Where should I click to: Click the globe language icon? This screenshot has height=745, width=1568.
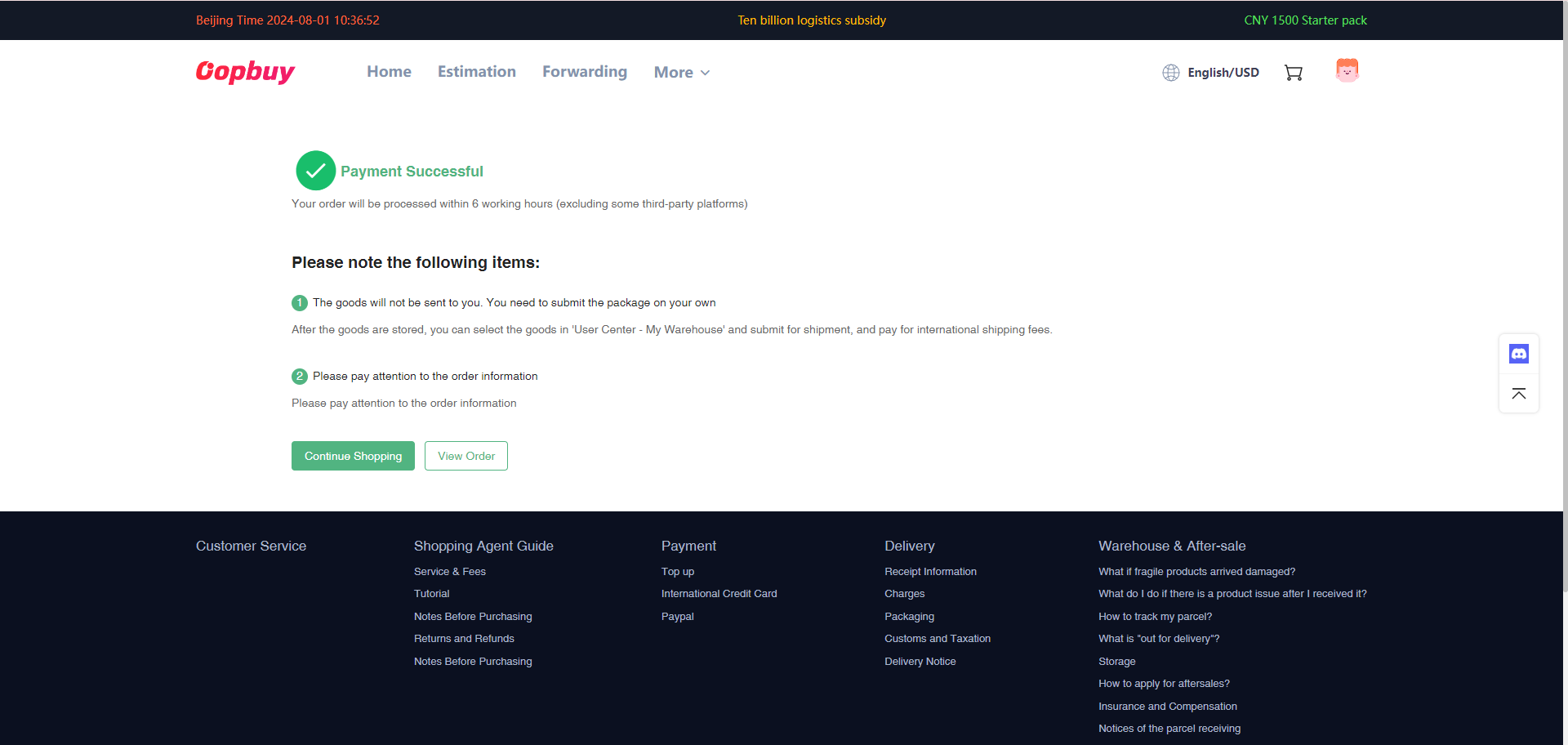pos(1171,73)
